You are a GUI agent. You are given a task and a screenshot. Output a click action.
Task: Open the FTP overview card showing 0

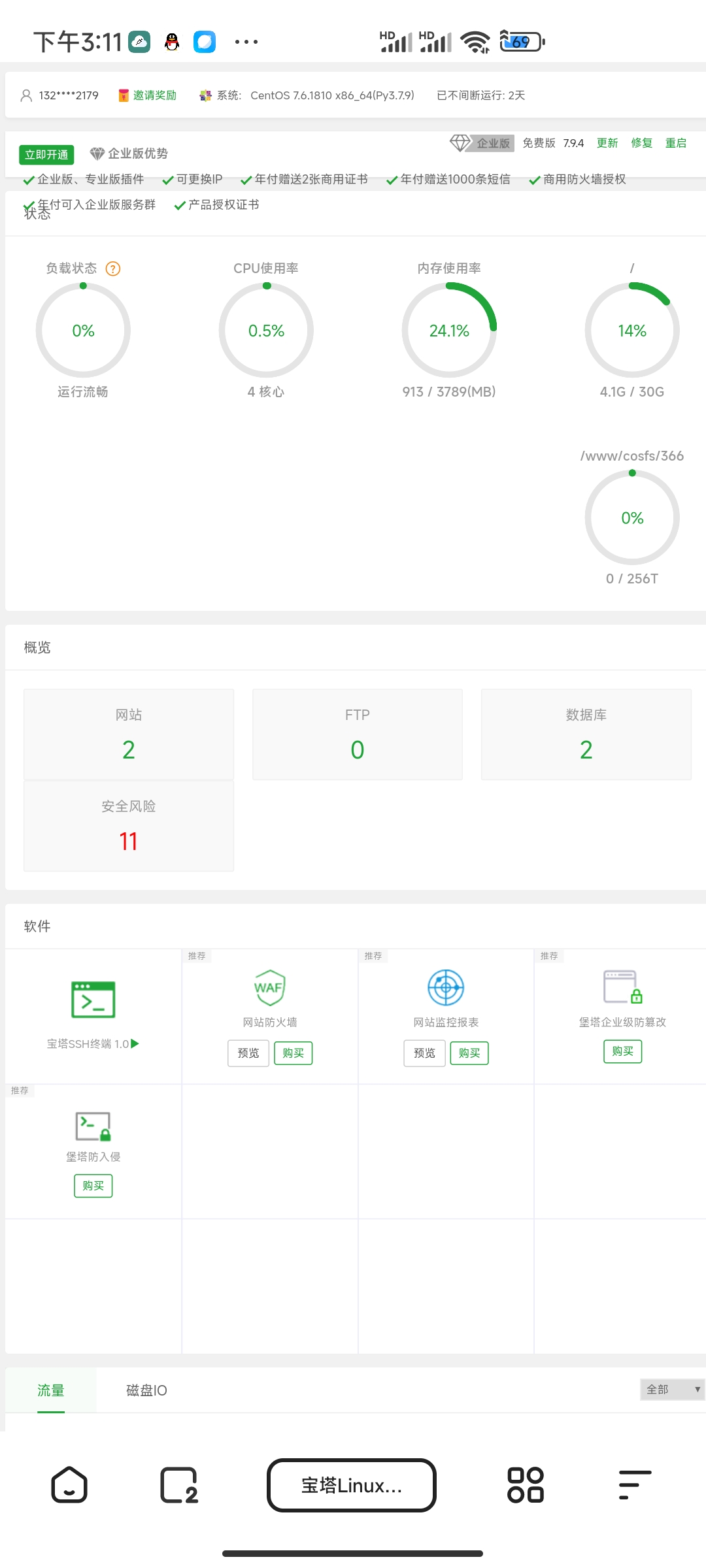358,734
